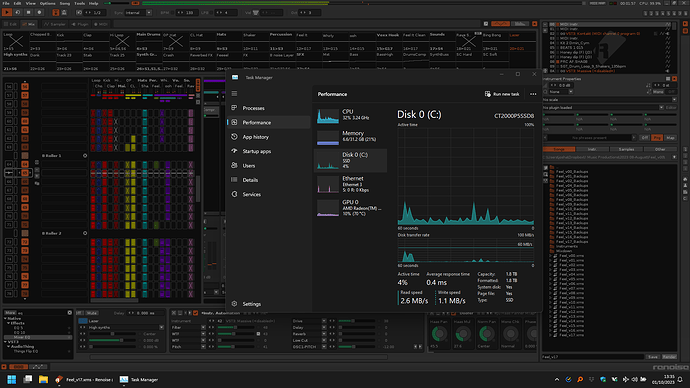Click the scopes icon in Renoise lower status bar
690x388 pixels.
point(38,366)
